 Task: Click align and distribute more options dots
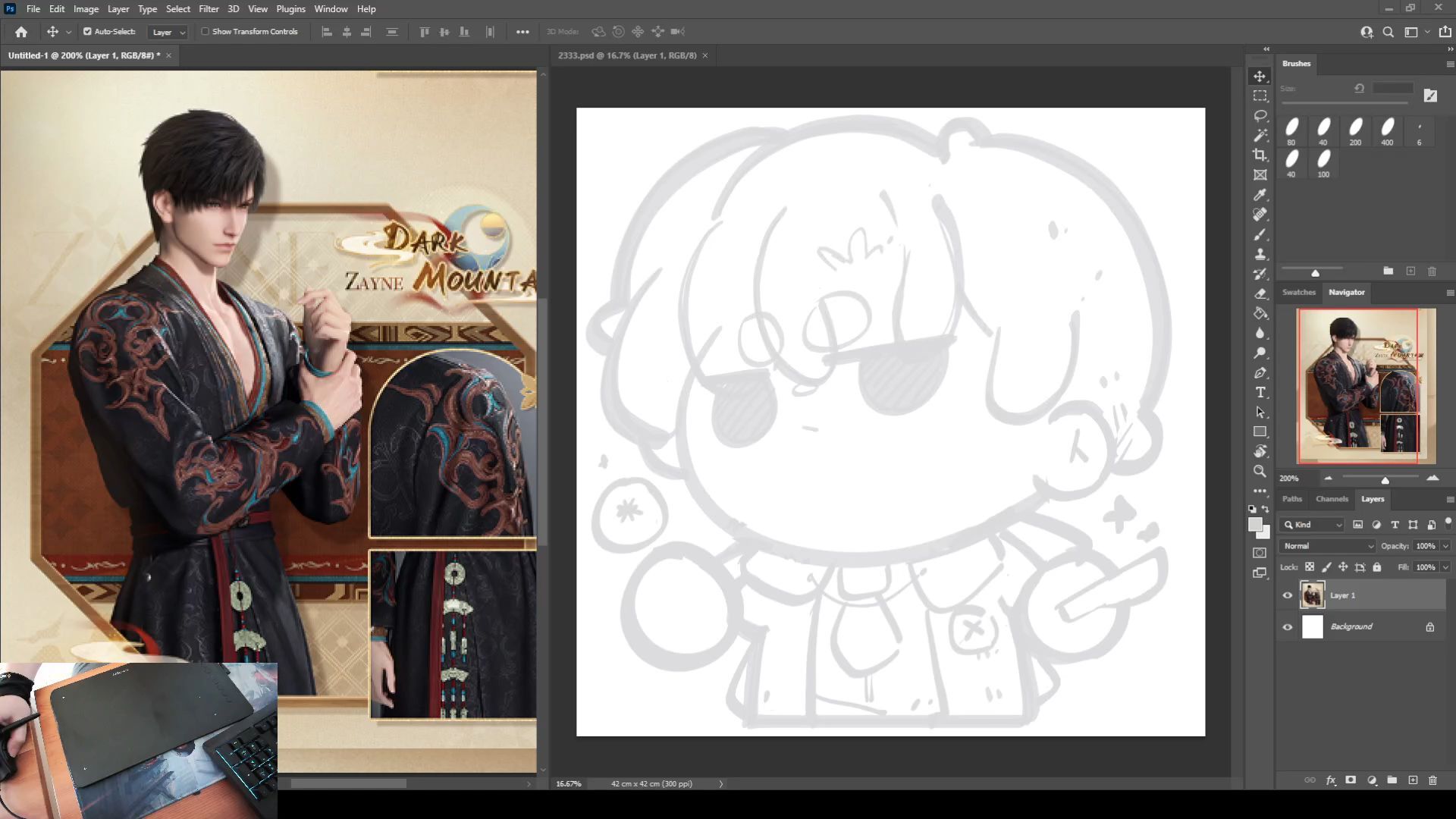(x=522, y=32)
